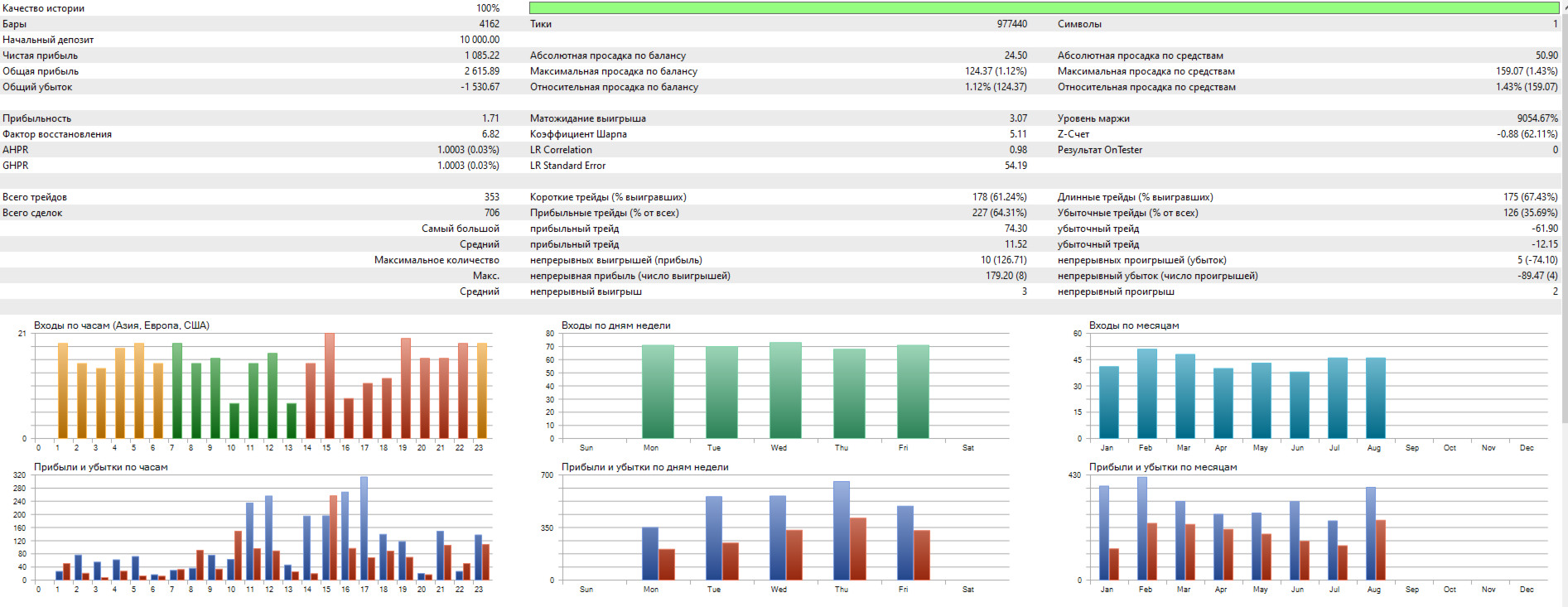Click the green history quality progress bar

point(1044,7)
